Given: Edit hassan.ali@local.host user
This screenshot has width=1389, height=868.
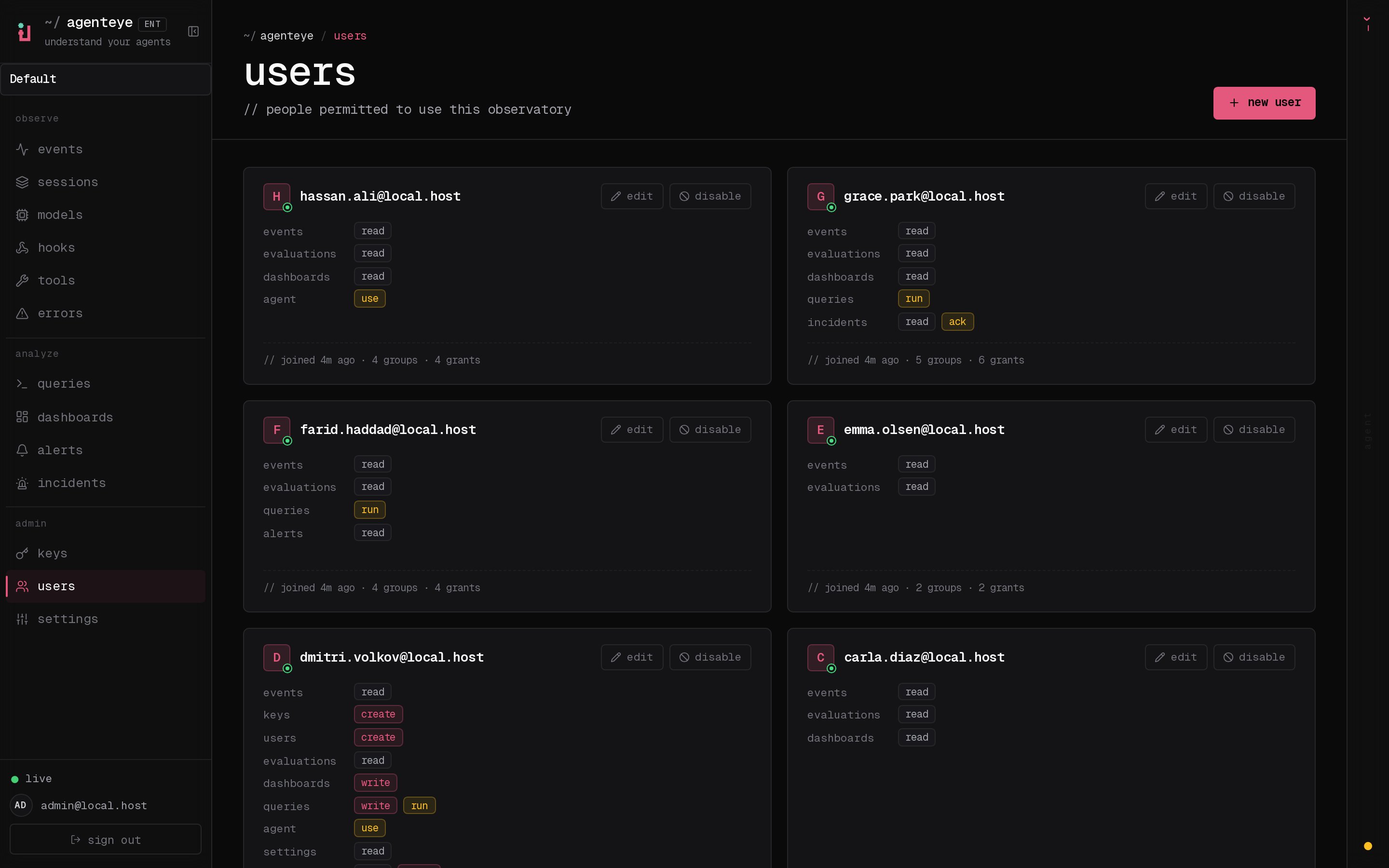Looking at the screenshot, I should click(x=632, y=196).
